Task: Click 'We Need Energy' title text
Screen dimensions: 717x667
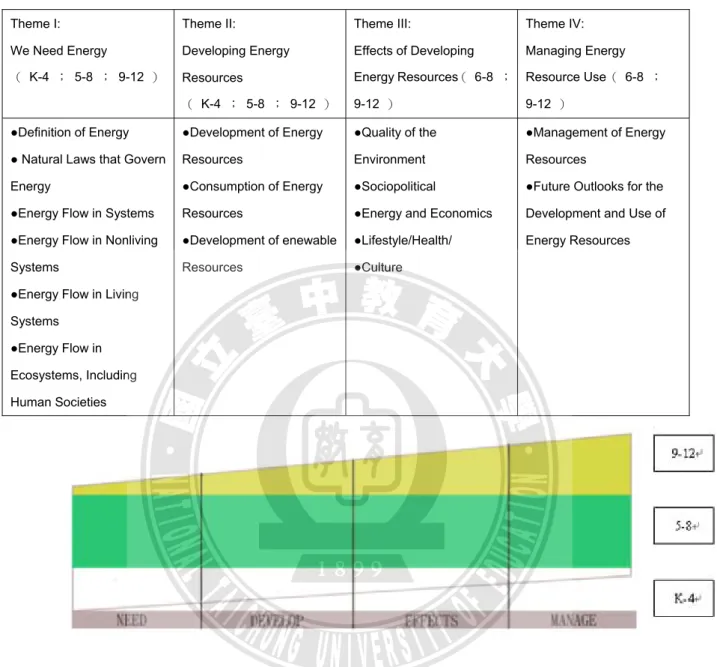Action: [59, 50]
